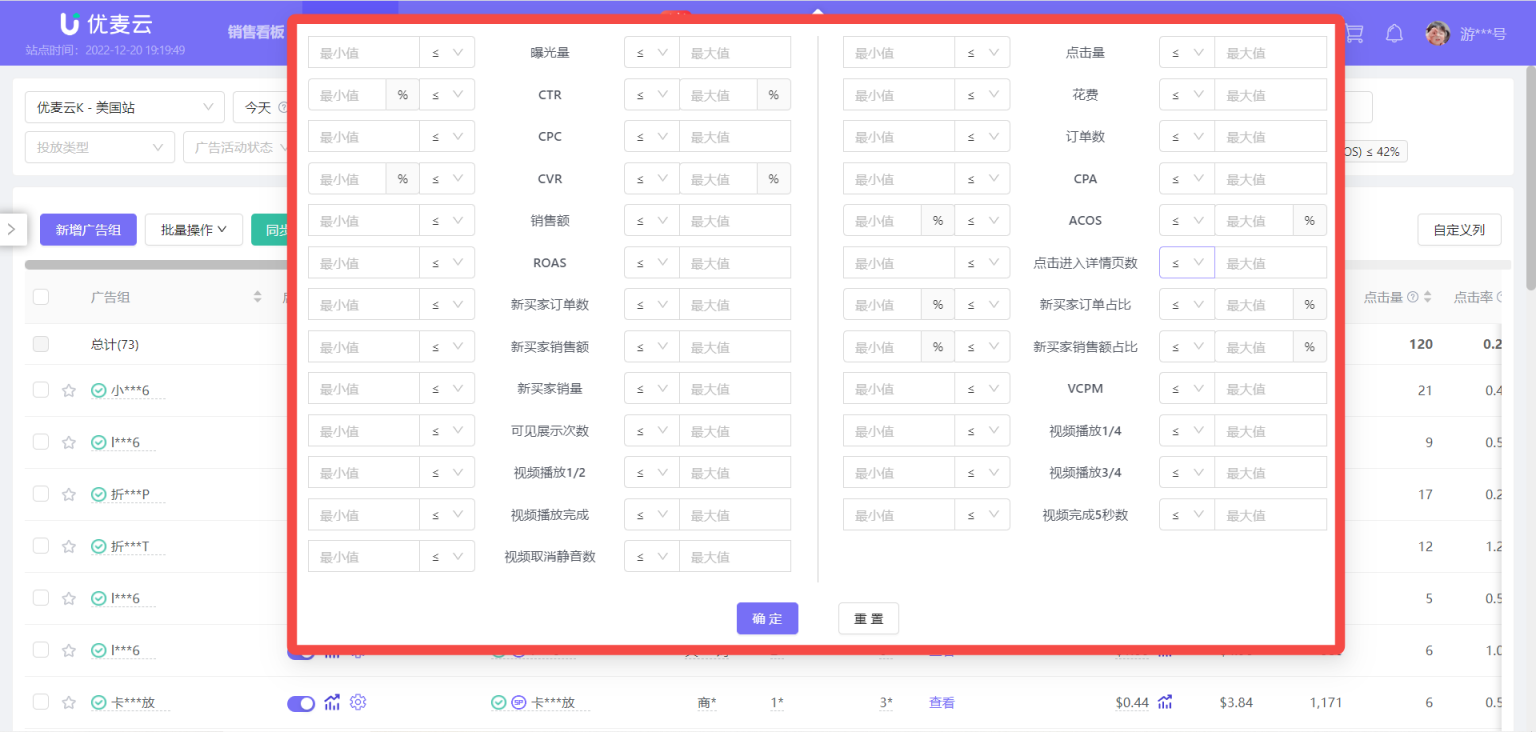The height and width of the screenshot is (732, 1536).
Task: Open the max-side ≤ operator for 点击进入详情页数
Action: (1186, 262)
